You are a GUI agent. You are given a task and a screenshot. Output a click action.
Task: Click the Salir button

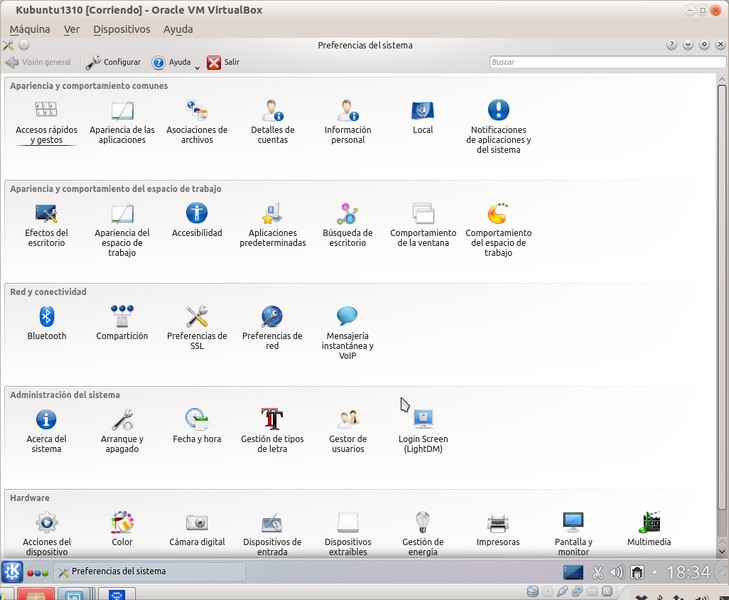223,62
